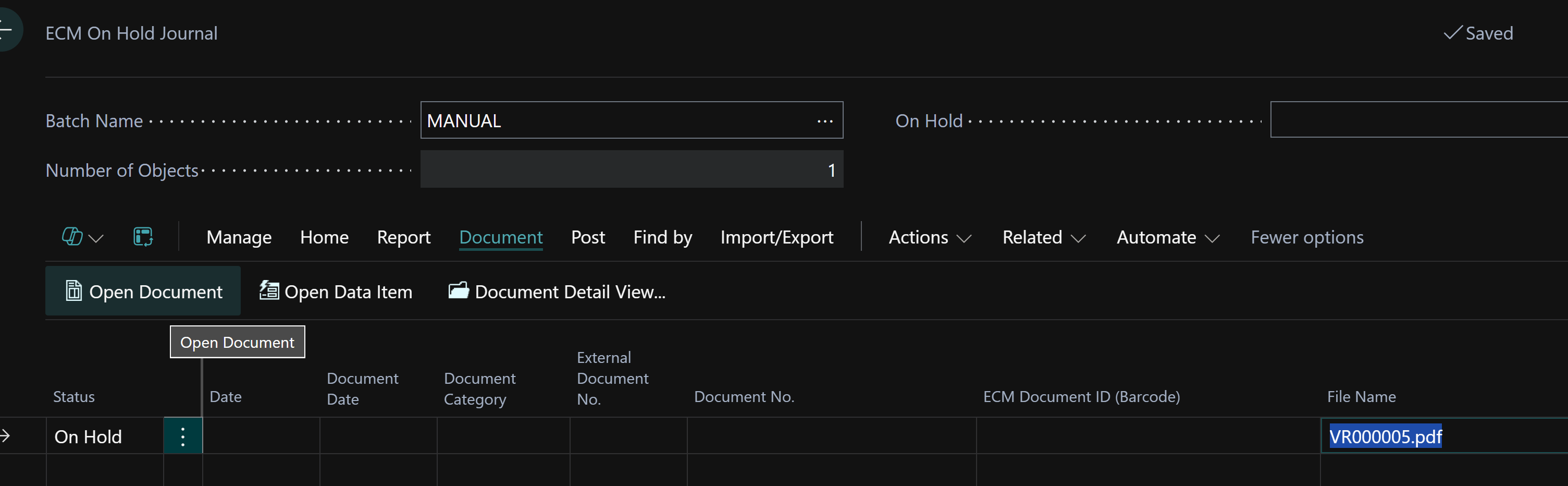The image size is (1568, 486).
Task: Open the Home menu
Action: click(324, 237)
